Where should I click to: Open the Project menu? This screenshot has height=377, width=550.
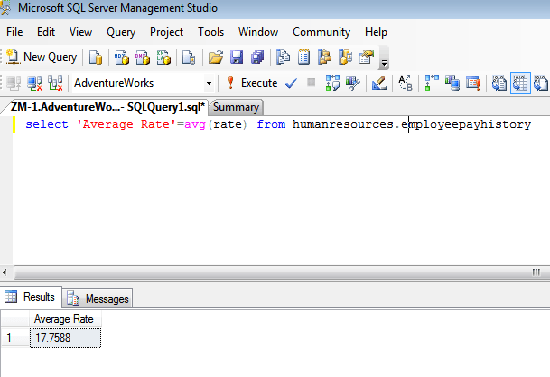tap(166, 32)
